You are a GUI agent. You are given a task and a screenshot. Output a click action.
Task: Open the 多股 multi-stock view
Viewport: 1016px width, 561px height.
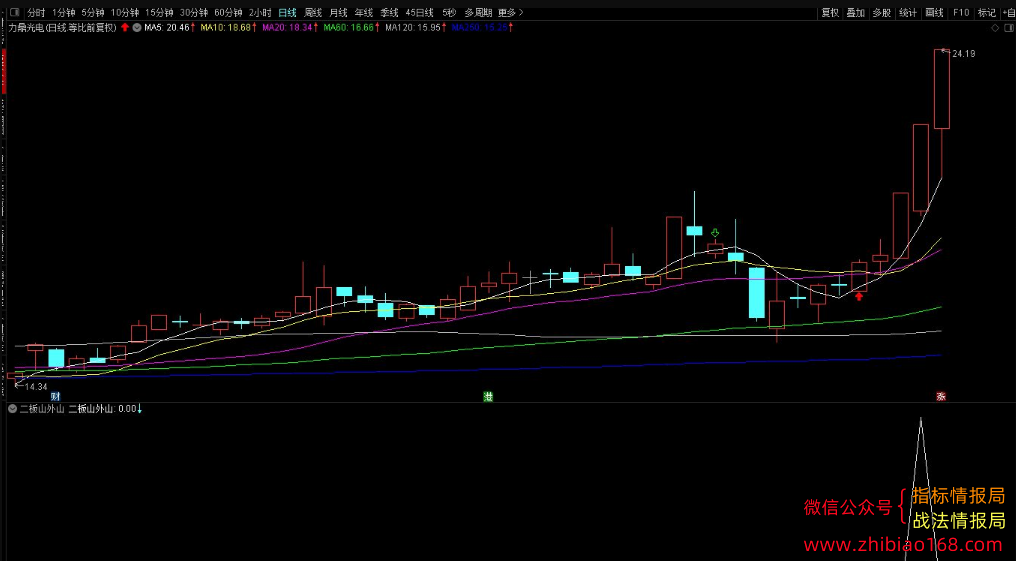(881, 12)
